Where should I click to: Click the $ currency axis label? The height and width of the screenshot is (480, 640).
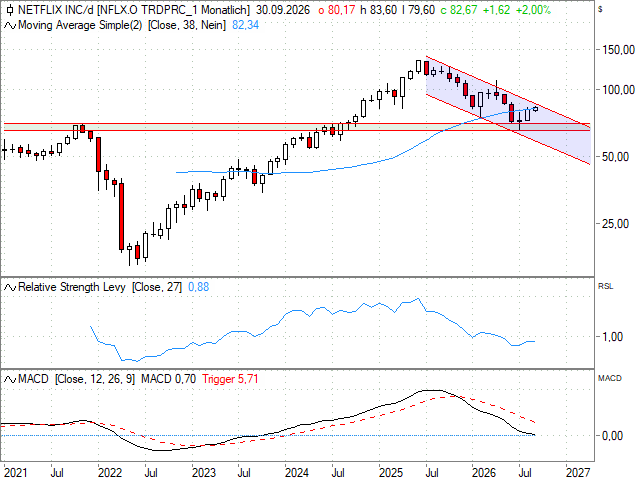click(600, 9)
